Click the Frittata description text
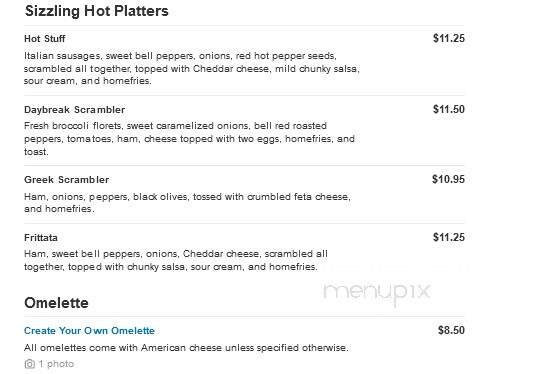 point(176,260)
